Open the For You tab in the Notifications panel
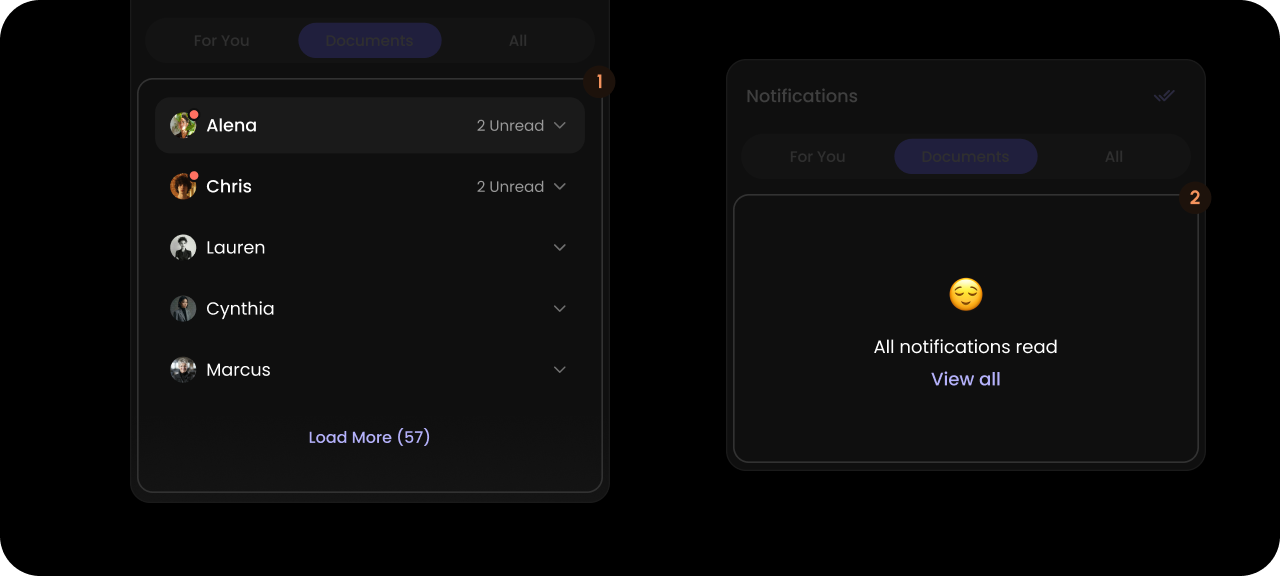 818,157
